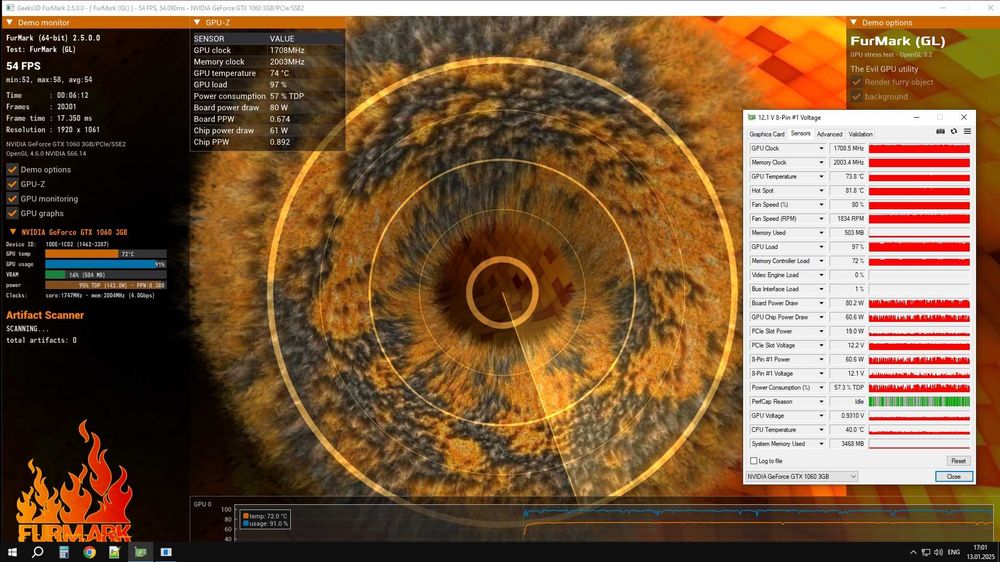Open the Board Power Draw sensor dropdown
Screen dimensions: 1000x562
[x=821, y=303]
